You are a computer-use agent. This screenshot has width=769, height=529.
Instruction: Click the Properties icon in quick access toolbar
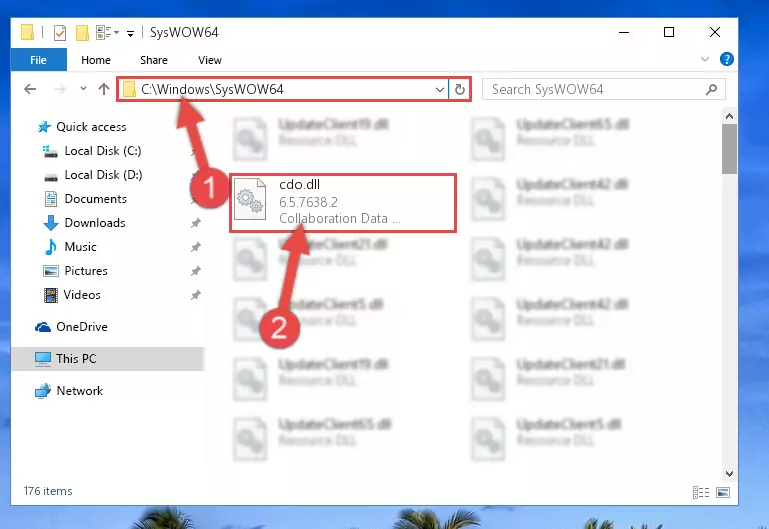point(60,33)
